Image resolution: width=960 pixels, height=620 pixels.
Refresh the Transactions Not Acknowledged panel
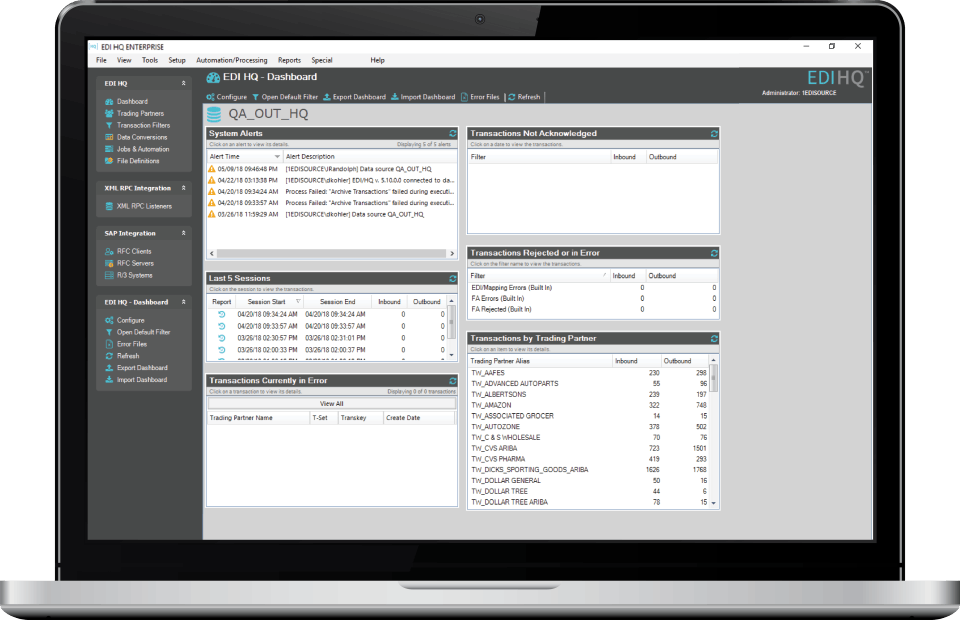714,133
